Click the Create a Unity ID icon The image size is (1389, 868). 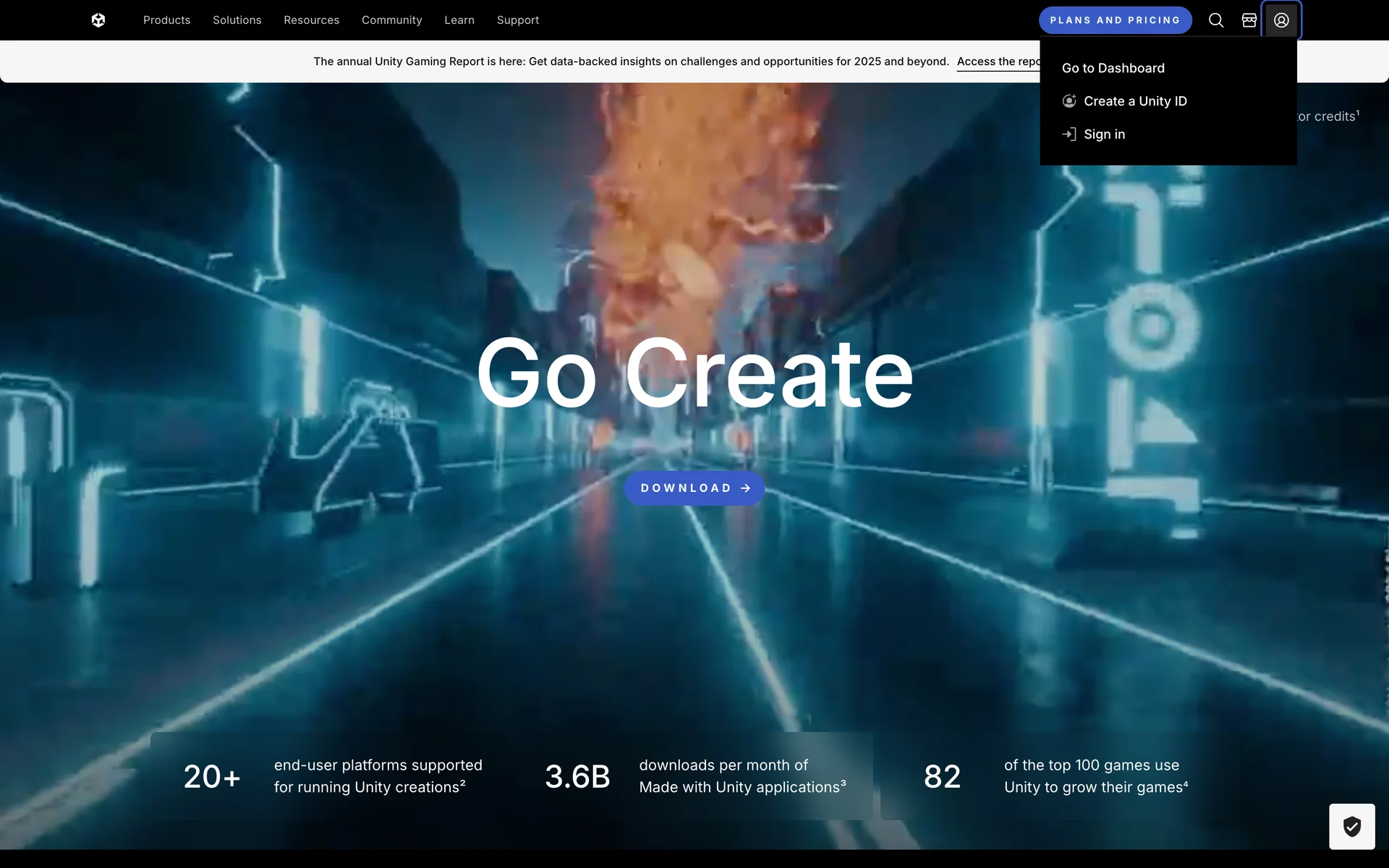coord(1069,101)
